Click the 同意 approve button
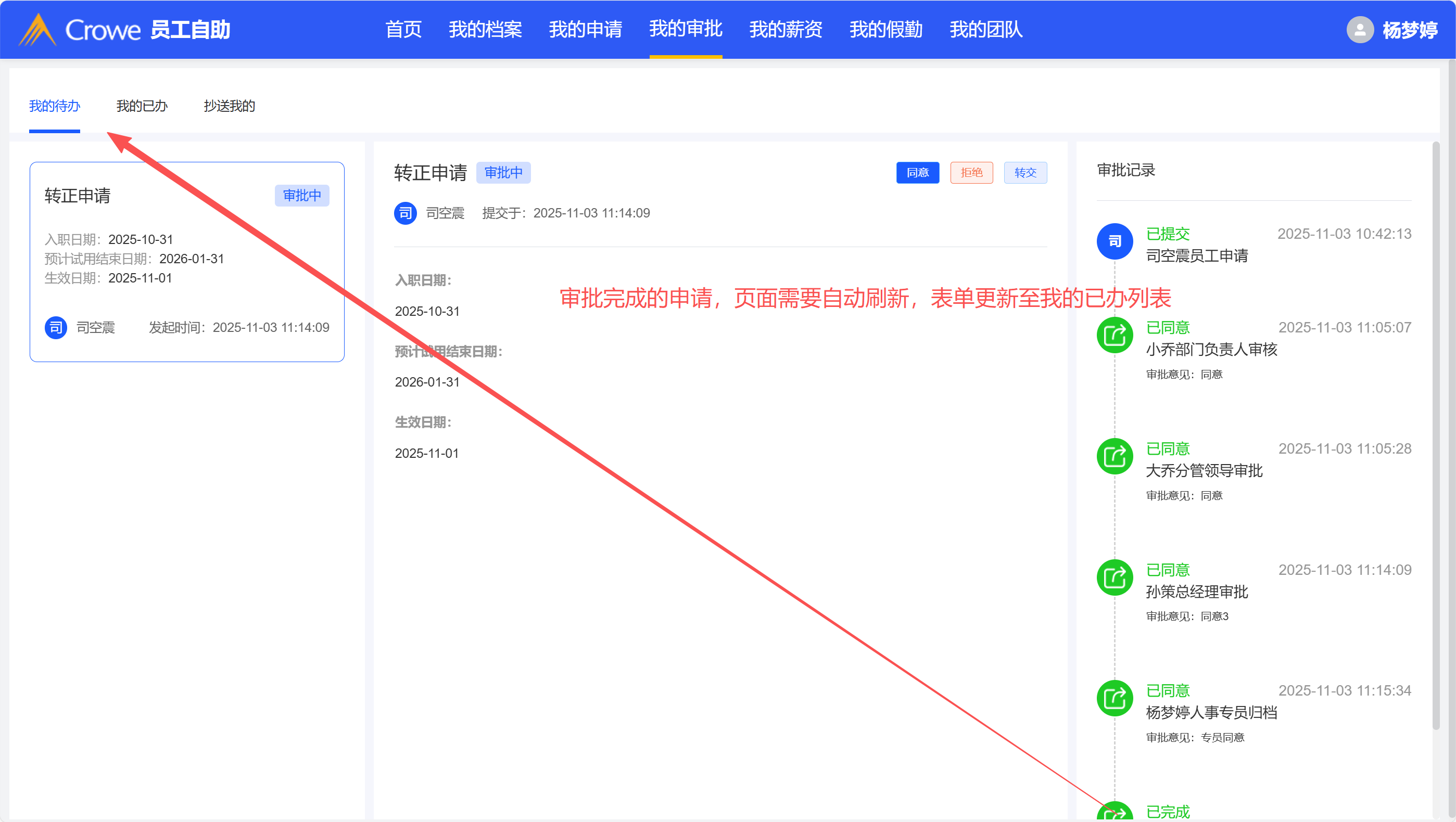This screenshot has width=1456, height=822. click(917, 172)
